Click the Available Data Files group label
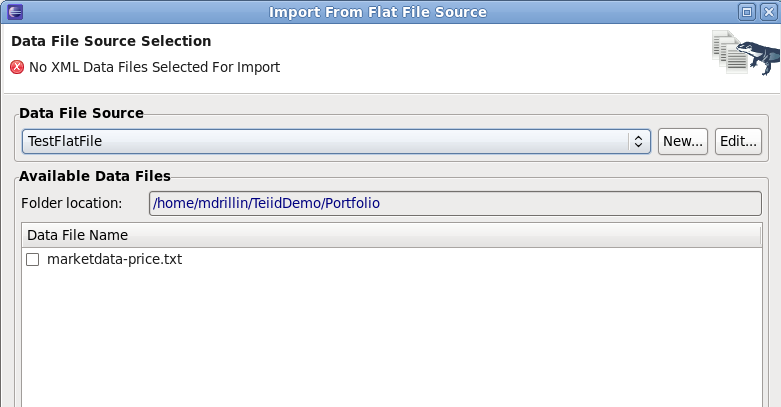 point(95,176)
